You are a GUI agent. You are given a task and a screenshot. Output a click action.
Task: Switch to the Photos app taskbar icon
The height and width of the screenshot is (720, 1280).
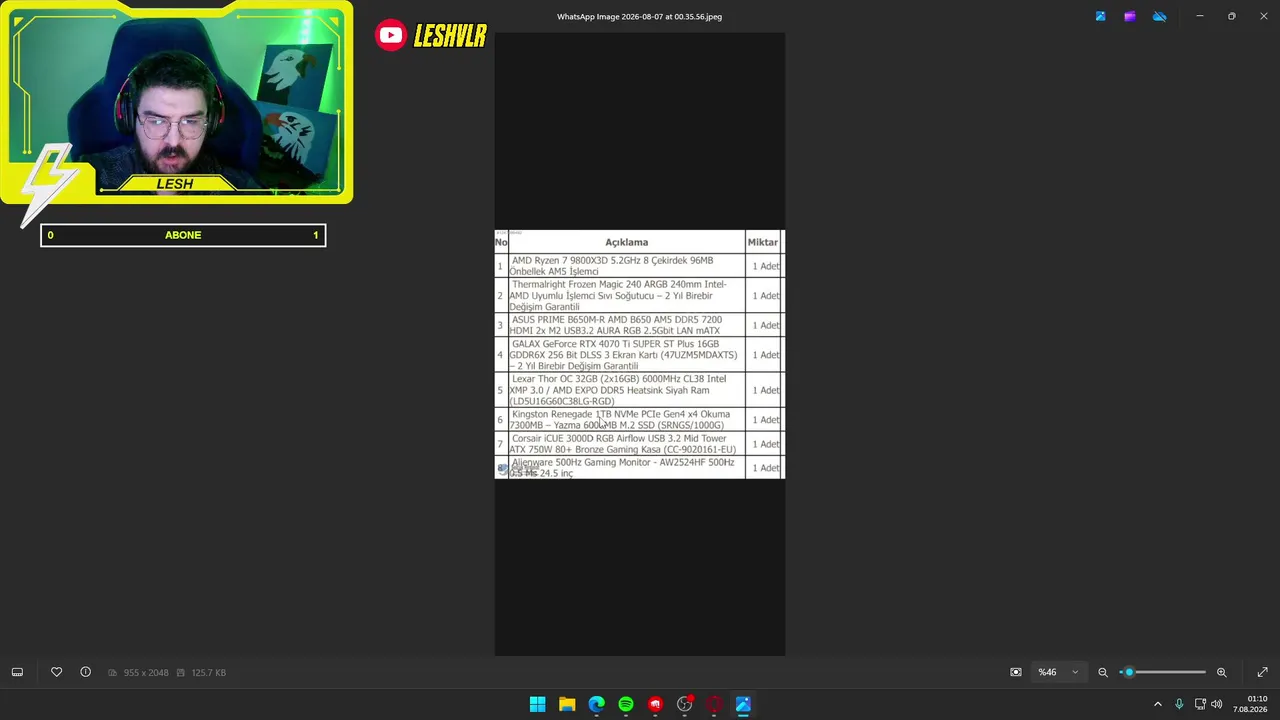pos(743,704)
